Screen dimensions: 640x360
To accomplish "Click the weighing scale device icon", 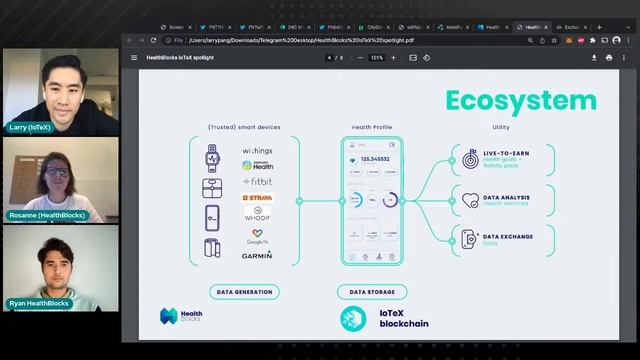I will tap(212, 188).
